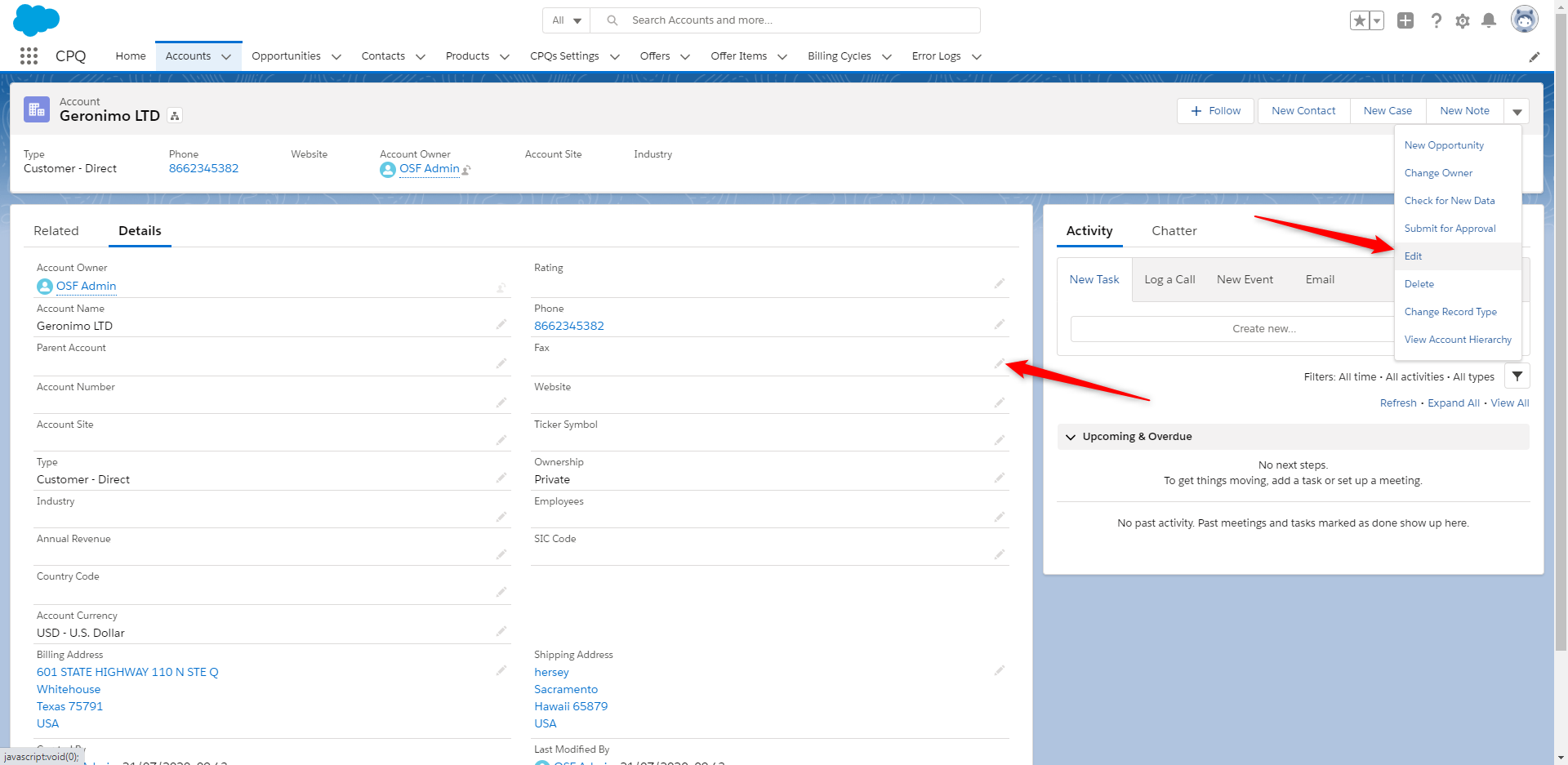Open the New Event tab
The image size is (1568, 765).
(x=1245, y=279)
